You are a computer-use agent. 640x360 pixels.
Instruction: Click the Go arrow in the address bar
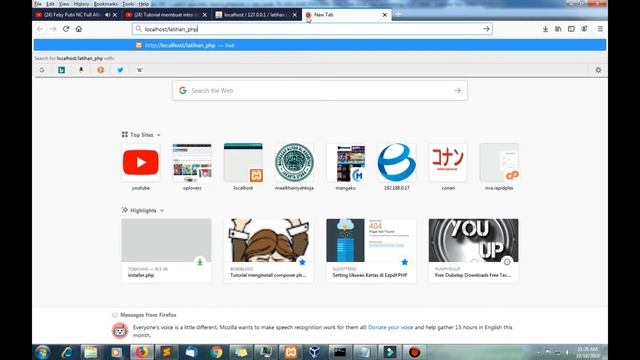[x=486, y=29]
